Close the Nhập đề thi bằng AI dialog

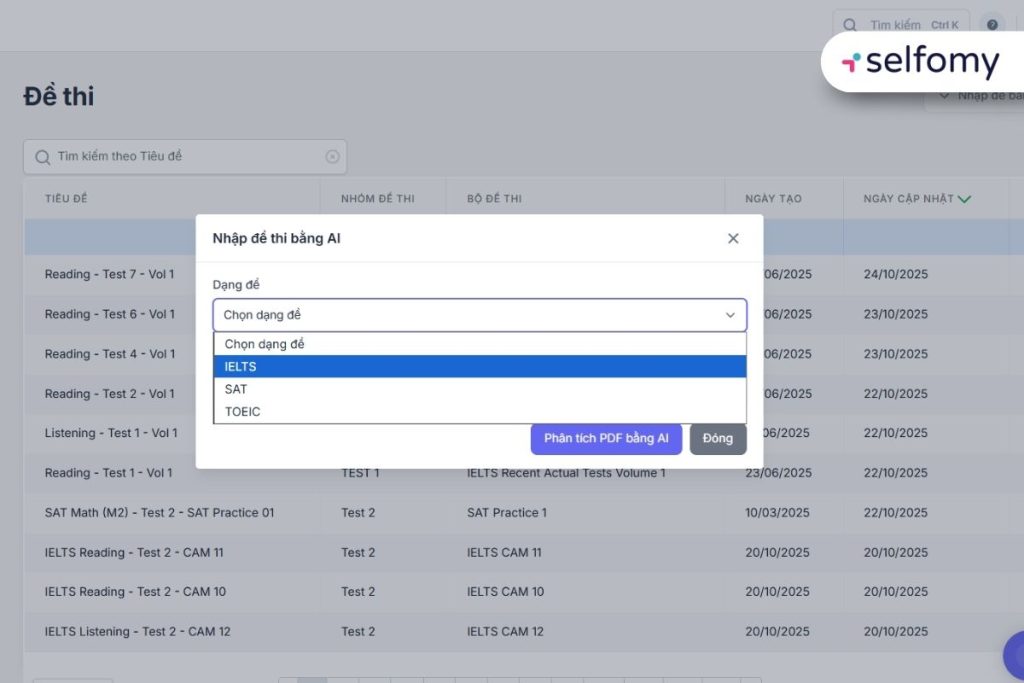point(733,238)
